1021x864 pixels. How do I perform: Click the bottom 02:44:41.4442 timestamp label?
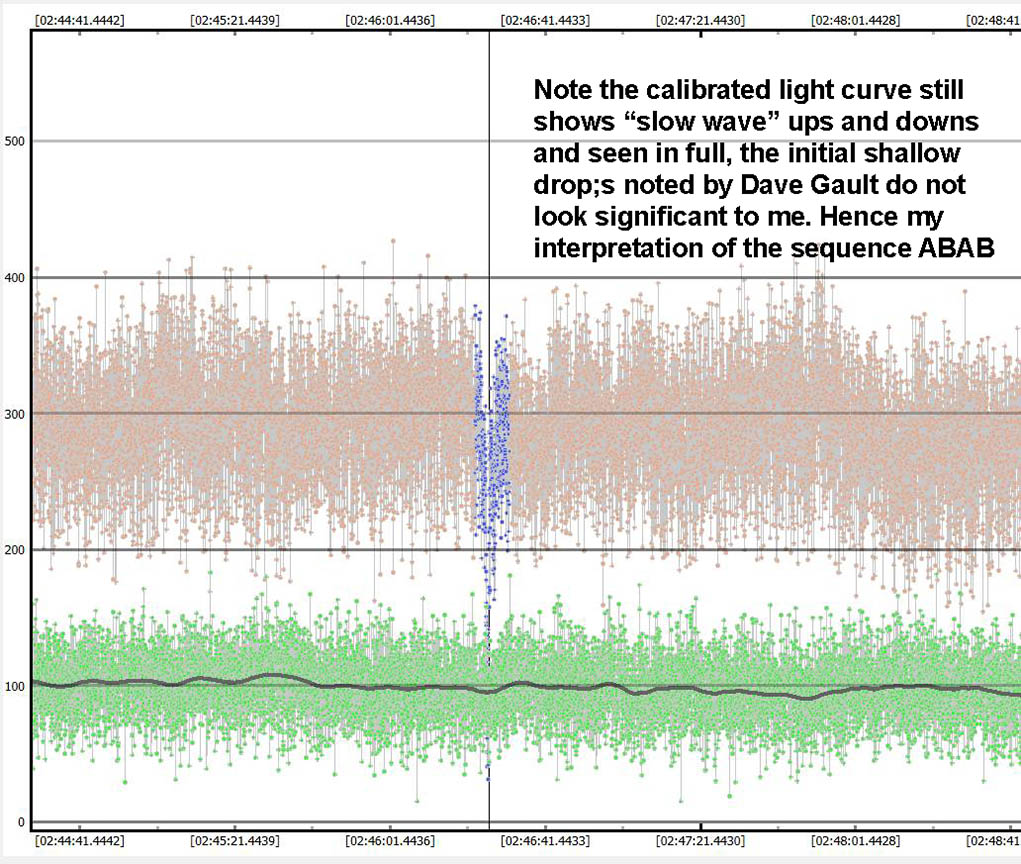coord(78,841)
